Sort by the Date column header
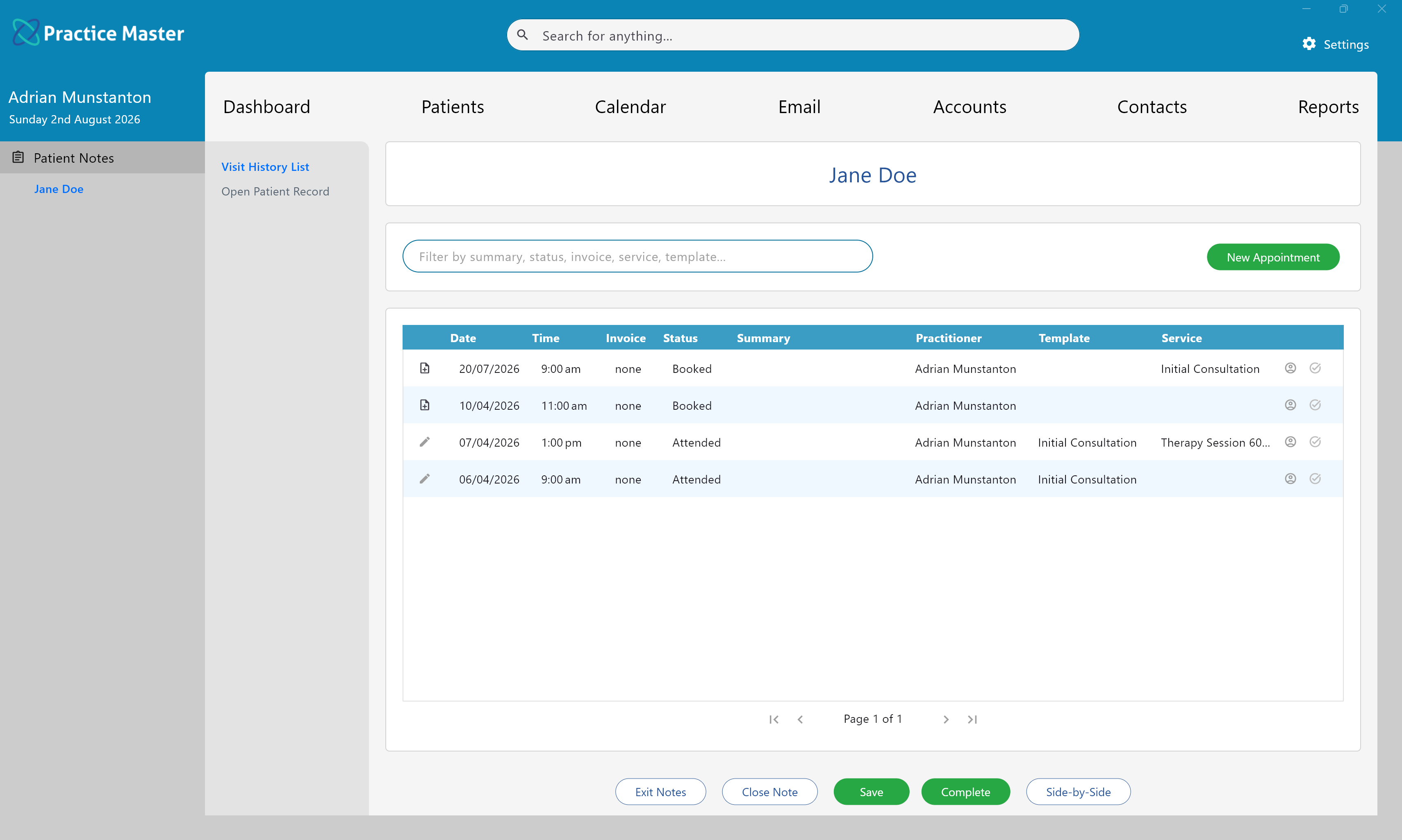Screen dimensions: 1402x840 pos(463,338)
